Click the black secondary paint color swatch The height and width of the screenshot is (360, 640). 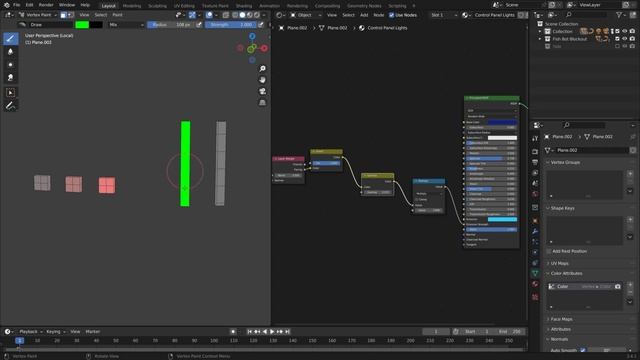(96, 24)
